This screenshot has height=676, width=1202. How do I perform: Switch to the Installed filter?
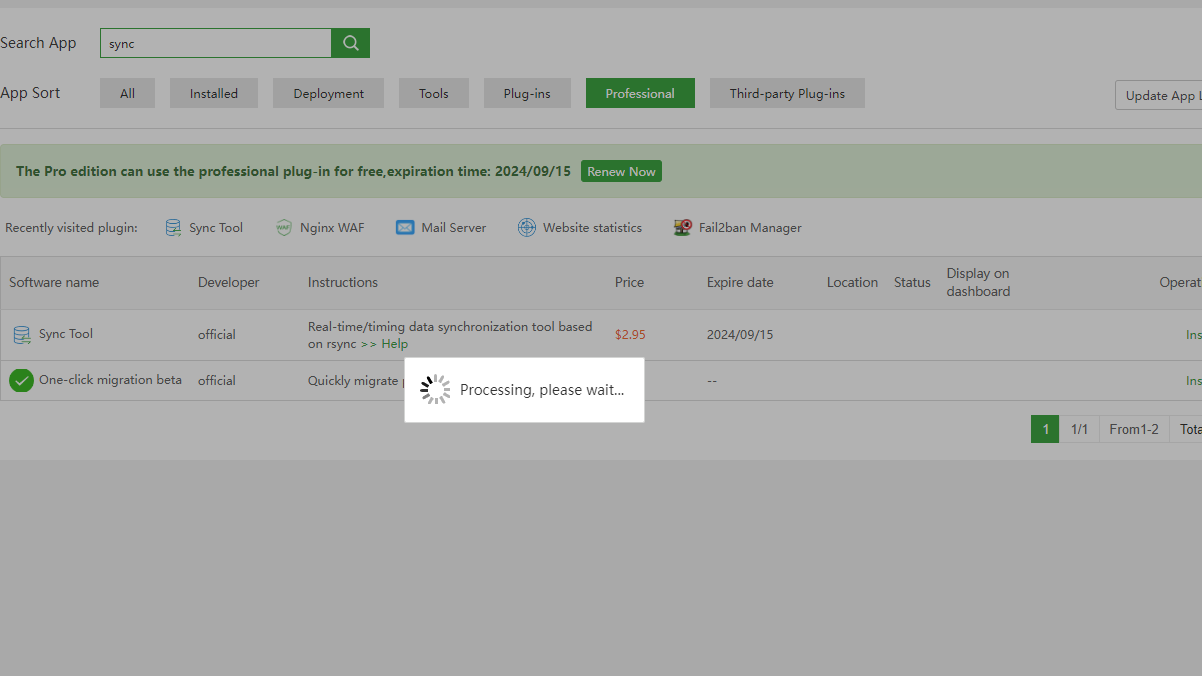[213, 92]
